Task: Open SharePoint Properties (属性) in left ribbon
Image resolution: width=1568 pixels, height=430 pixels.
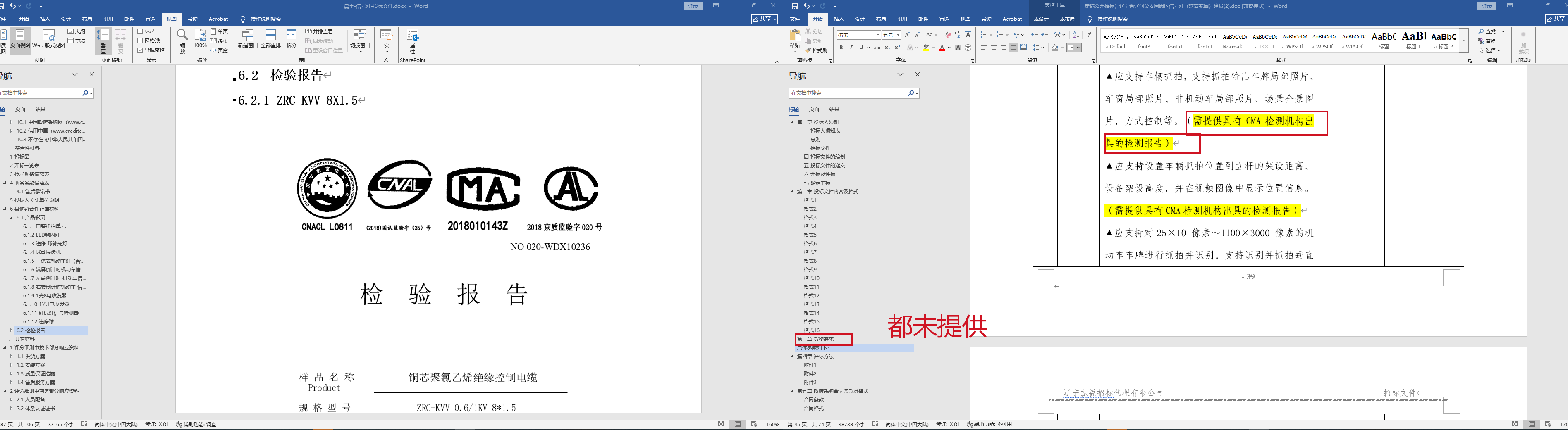Action: pyautogui.click(x=413, y=41)
